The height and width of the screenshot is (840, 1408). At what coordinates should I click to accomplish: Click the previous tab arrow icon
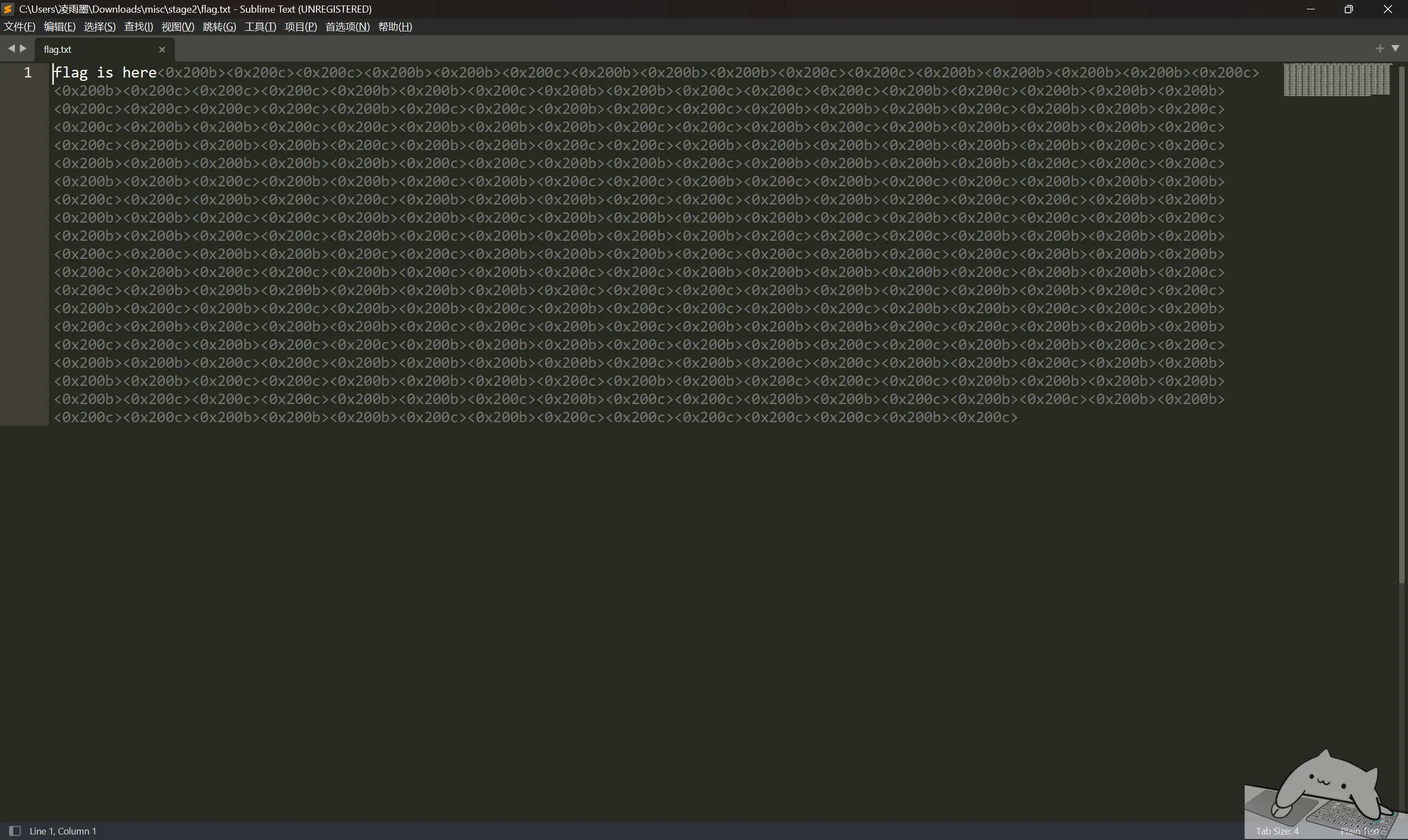point(11,49)
